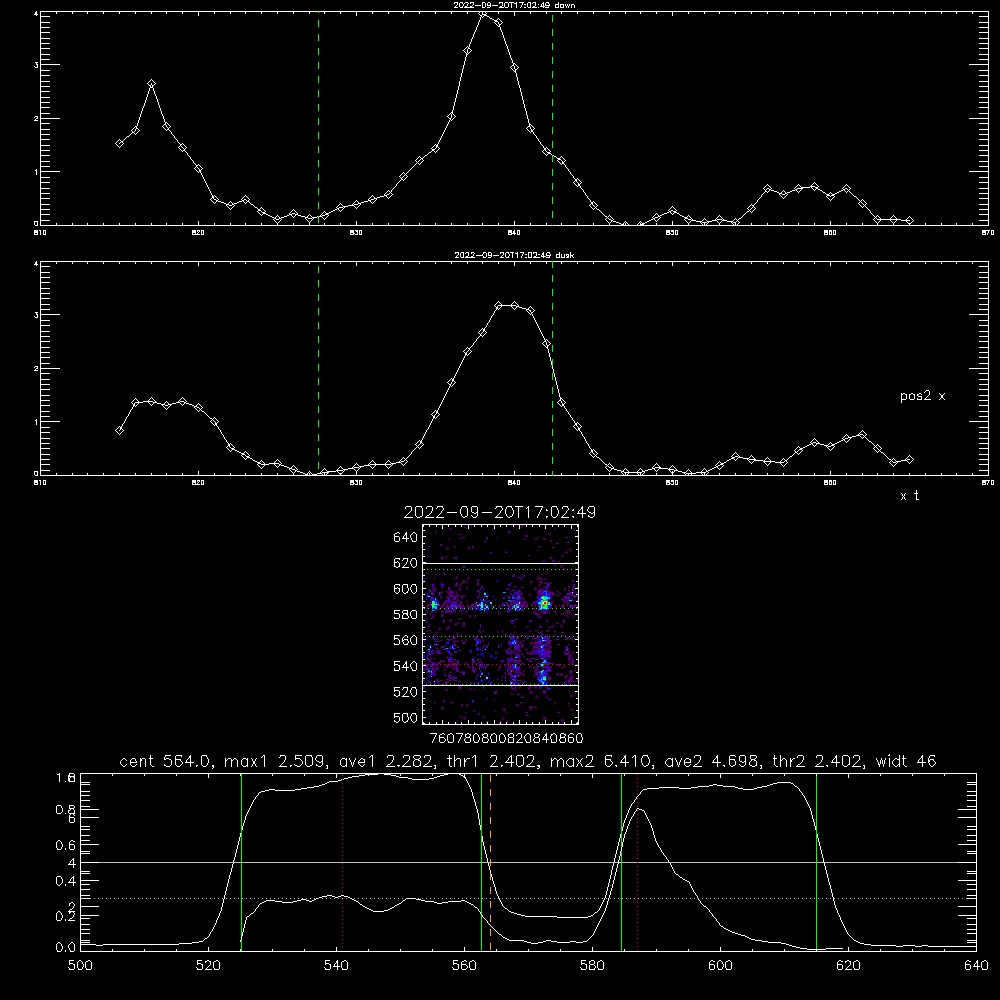Click the 'widt 46' value
The width and height of the screenshot is (1000, 1000).
(x=906, y=761)
